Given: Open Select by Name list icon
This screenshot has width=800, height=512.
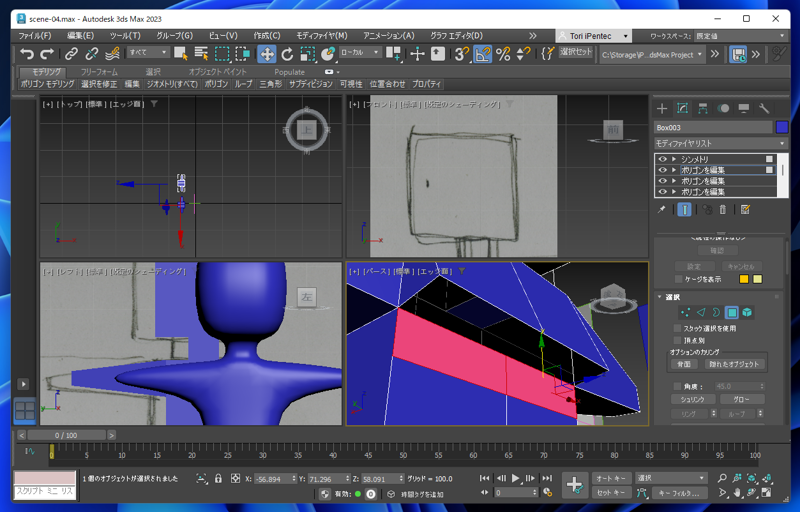Looking at the screenshot, I should tap(201, 54).
